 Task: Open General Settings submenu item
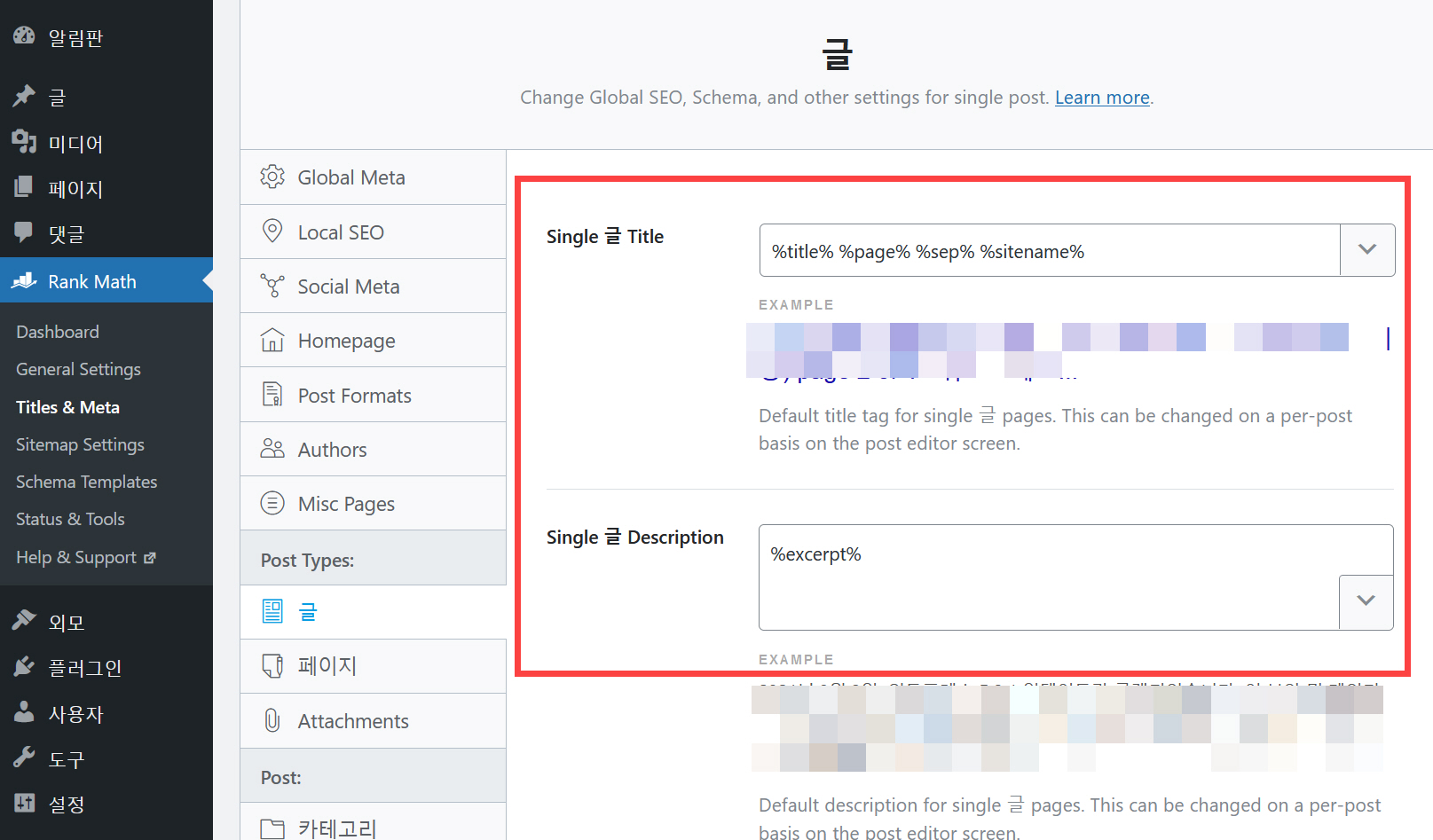(78, 369)
